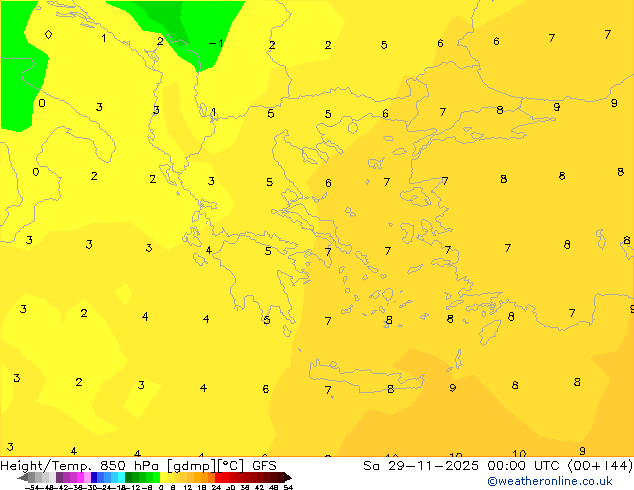The height and width of the screenshot is (490, 634).
Task: Pick the bright magenta legend swatch
Action: [80, 478]
